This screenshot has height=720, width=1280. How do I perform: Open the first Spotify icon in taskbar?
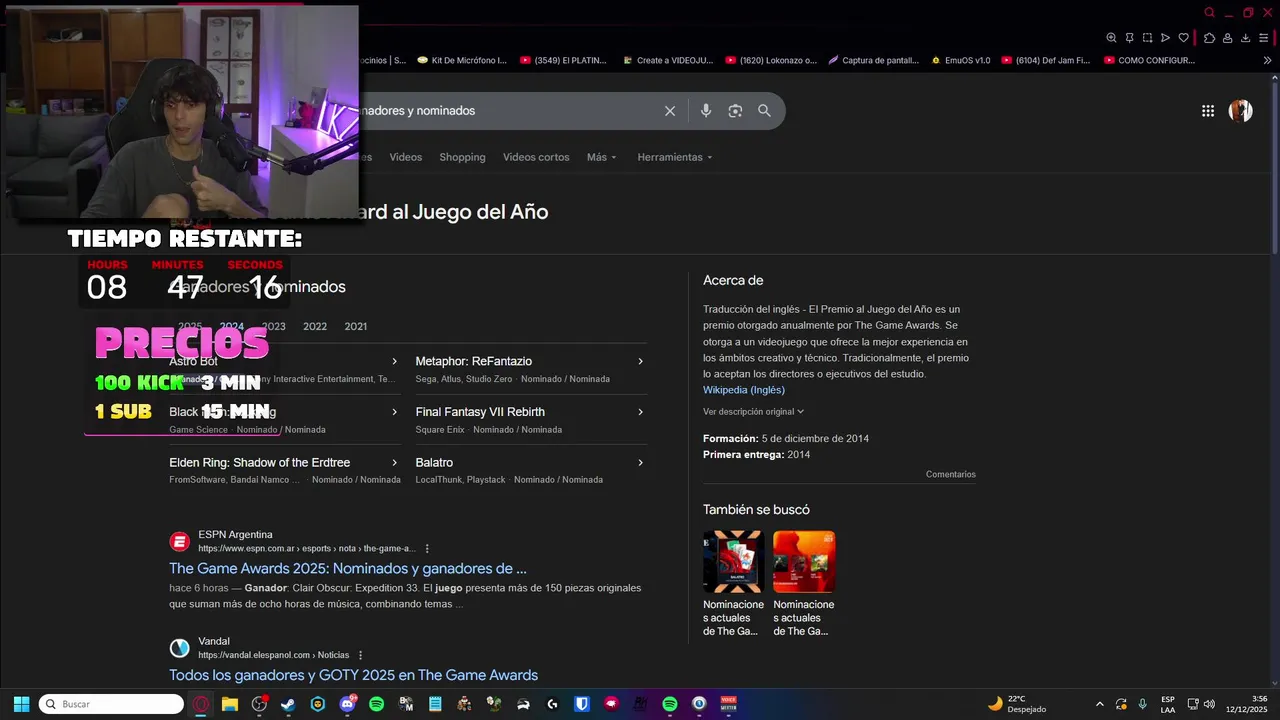pos(376,704)
